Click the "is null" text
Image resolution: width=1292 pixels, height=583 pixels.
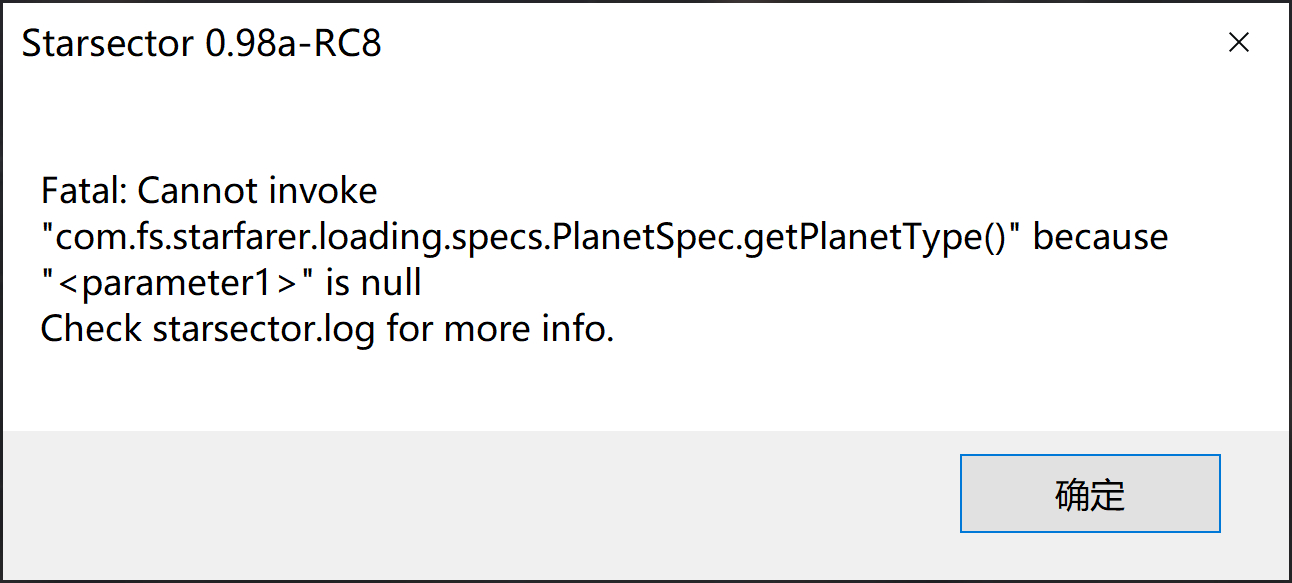pos(374,283)
